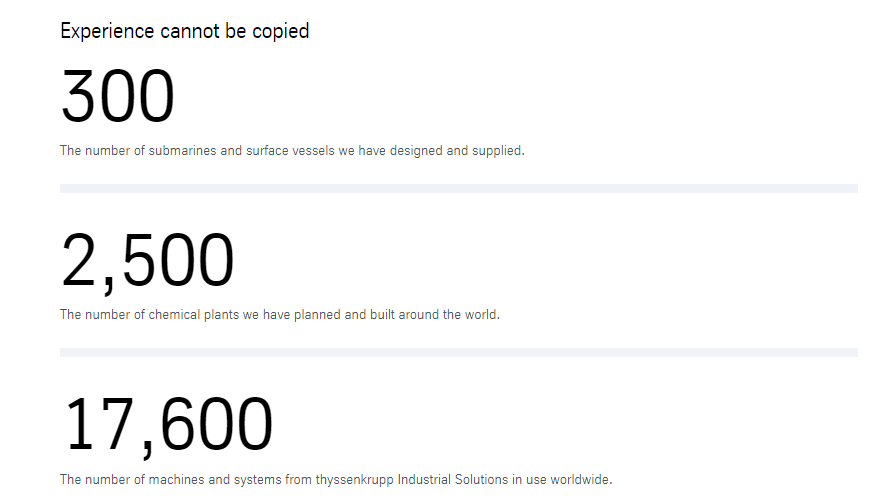Click the word 'thyssenkrupp' in last description

pyautogui.click(x=355, y=480)
